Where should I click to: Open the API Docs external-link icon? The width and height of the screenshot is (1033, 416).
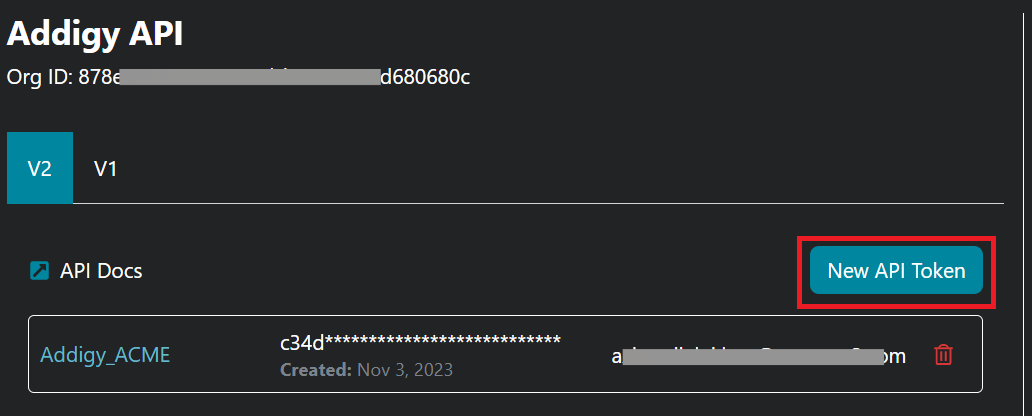[40, 270]
